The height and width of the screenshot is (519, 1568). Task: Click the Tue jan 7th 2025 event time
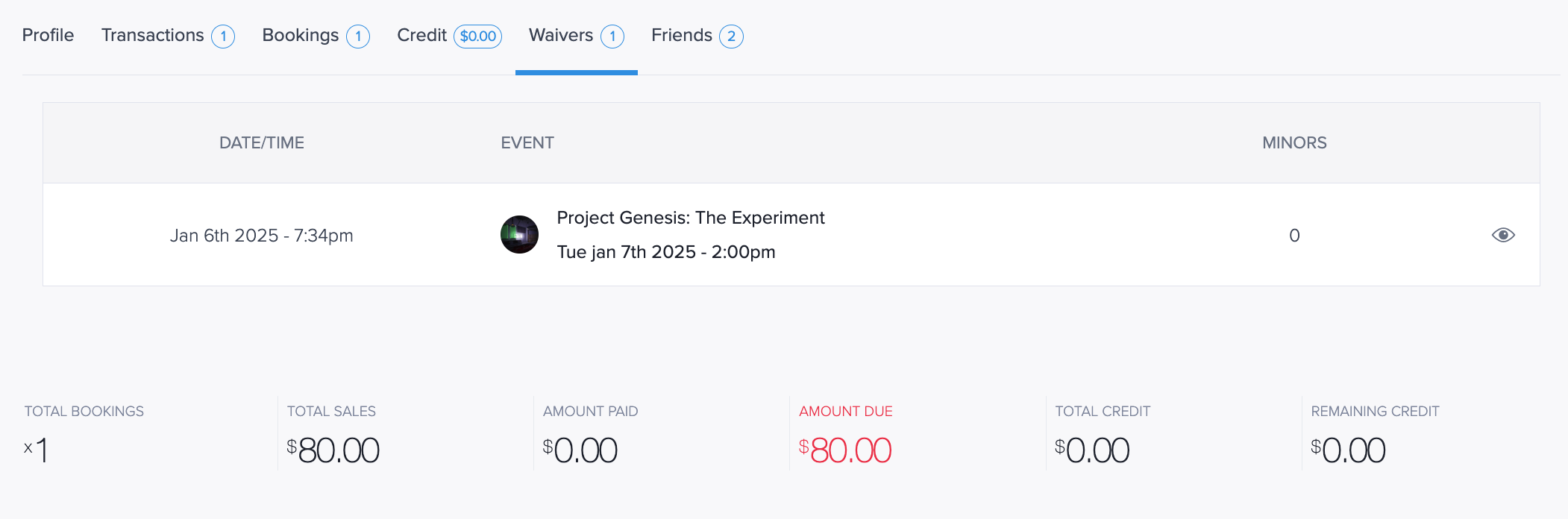click(x=666, y=252)
